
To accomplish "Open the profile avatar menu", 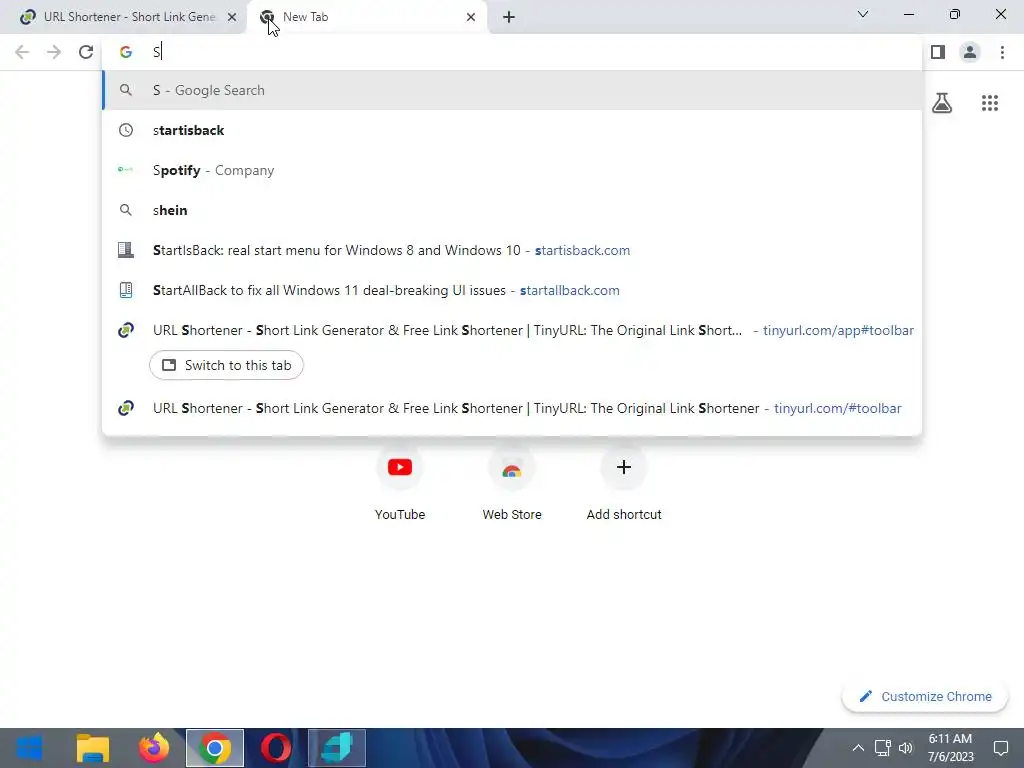I will (970, 52).
